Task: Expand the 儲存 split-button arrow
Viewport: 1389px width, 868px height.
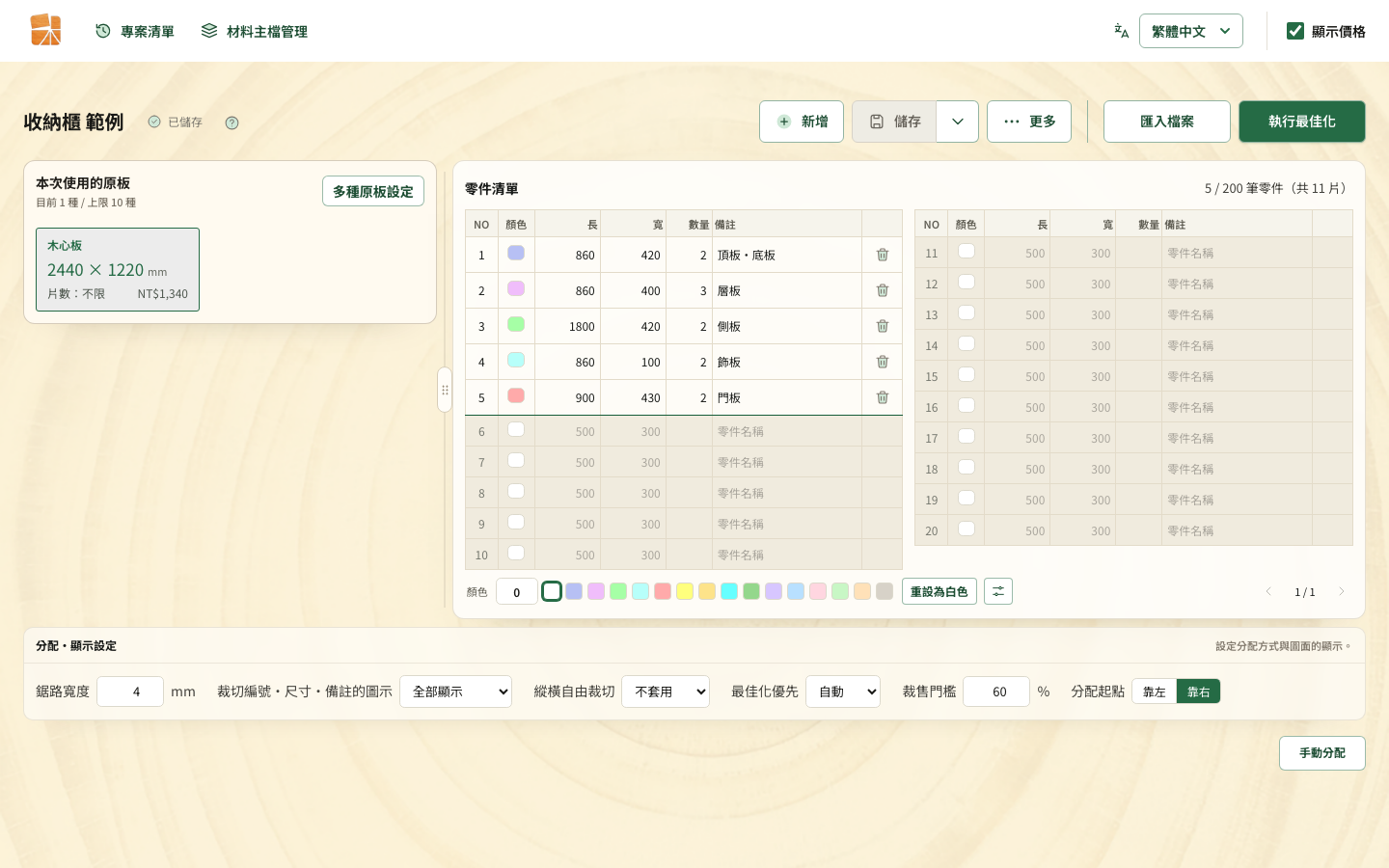Action: tap(958, 122)
